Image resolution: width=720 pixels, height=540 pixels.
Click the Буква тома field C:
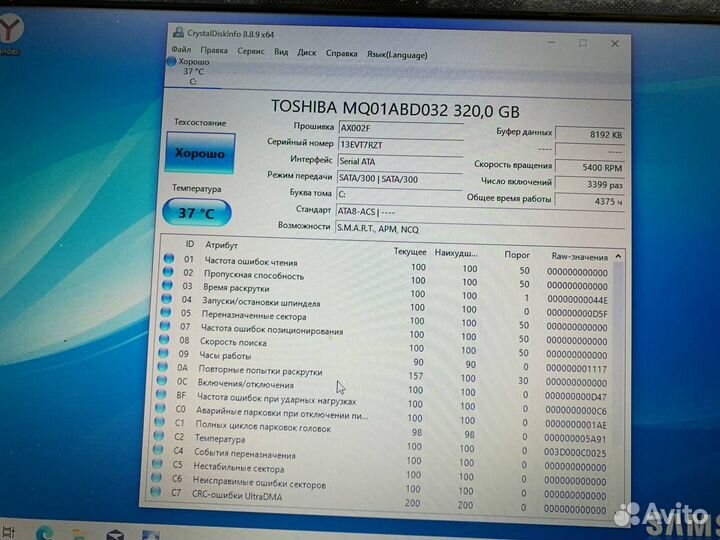[399, 195]
